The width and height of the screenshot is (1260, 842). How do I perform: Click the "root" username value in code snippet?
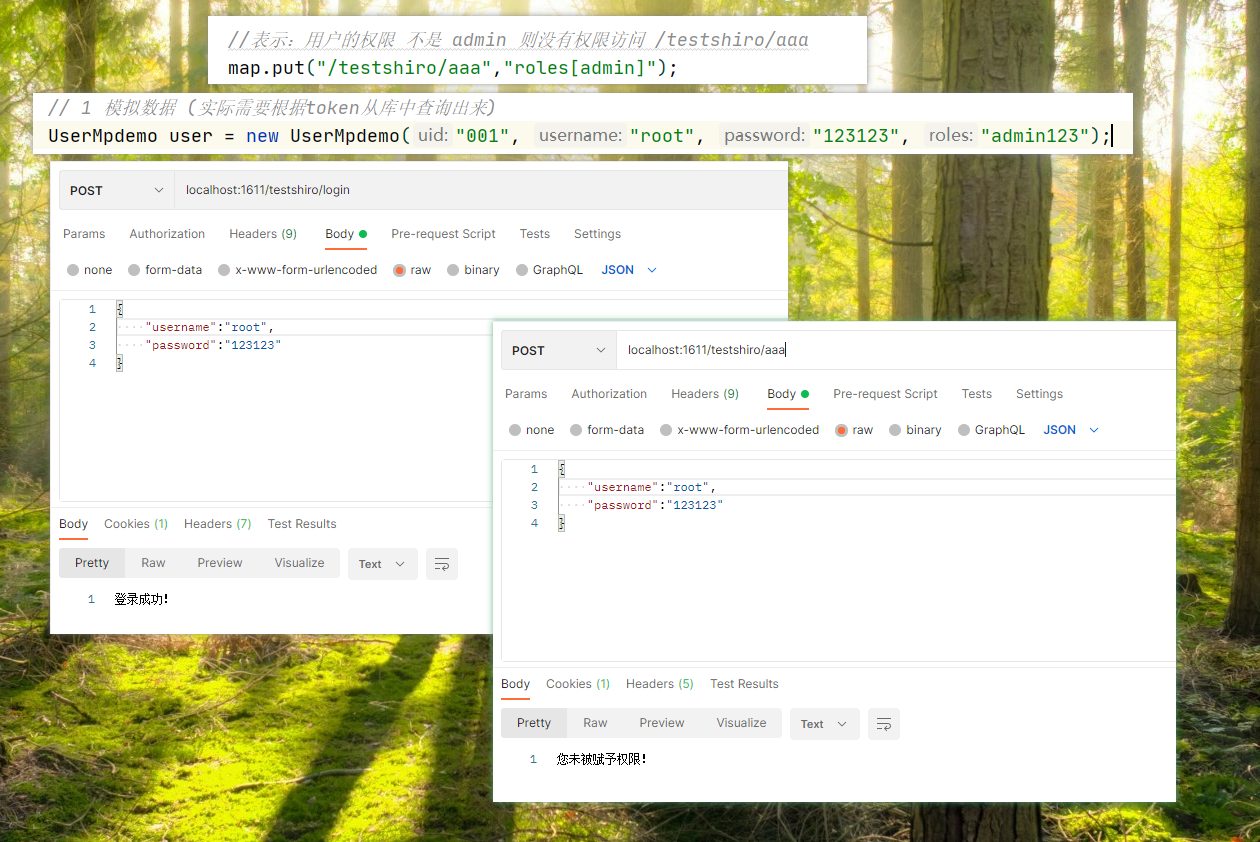coord(662,135)
